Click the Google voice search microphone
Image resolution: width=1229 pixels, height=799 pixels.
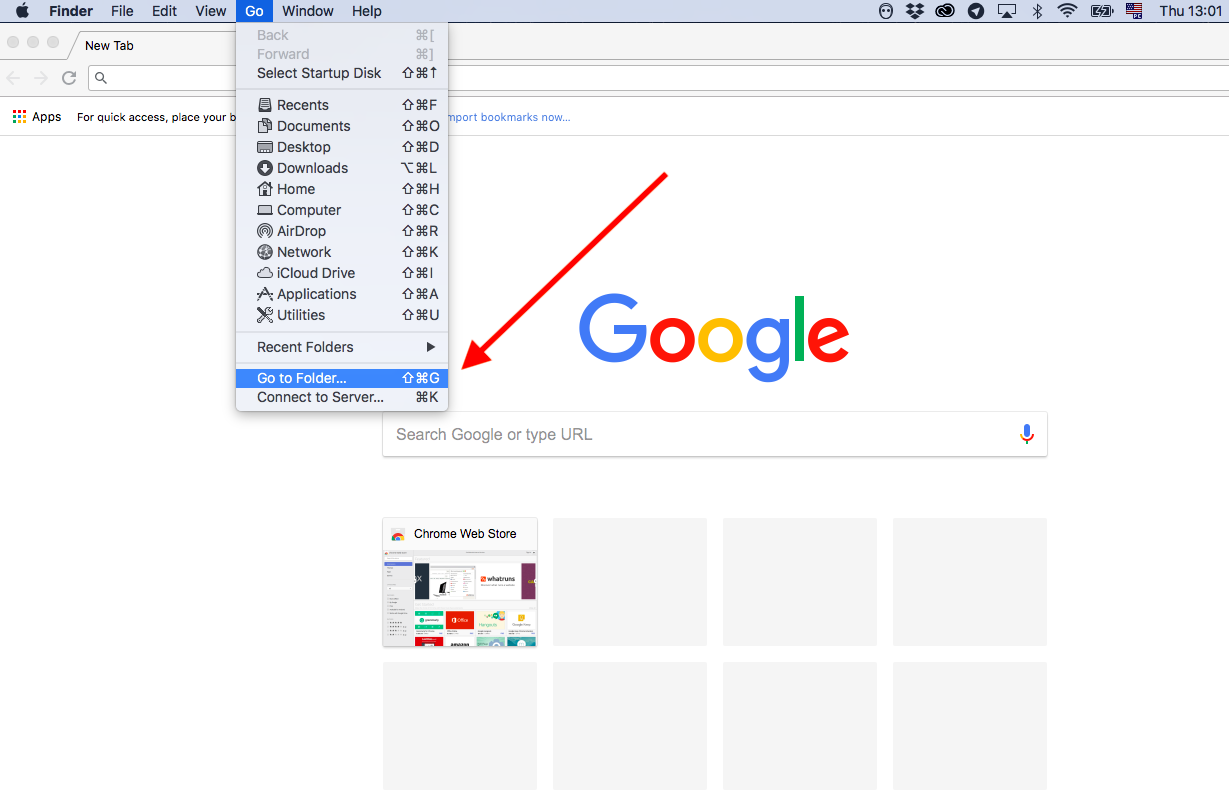(1026, 434)
